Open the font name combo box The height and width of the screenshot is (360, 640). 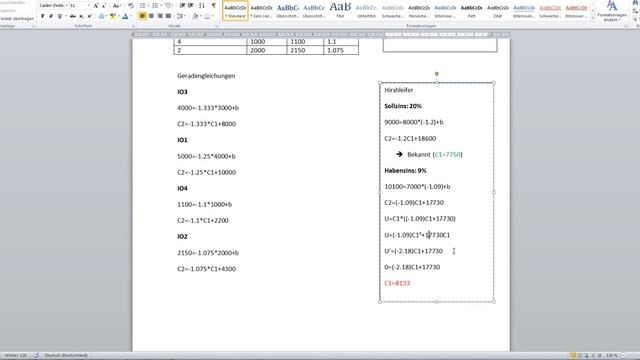tap(53, 5)
